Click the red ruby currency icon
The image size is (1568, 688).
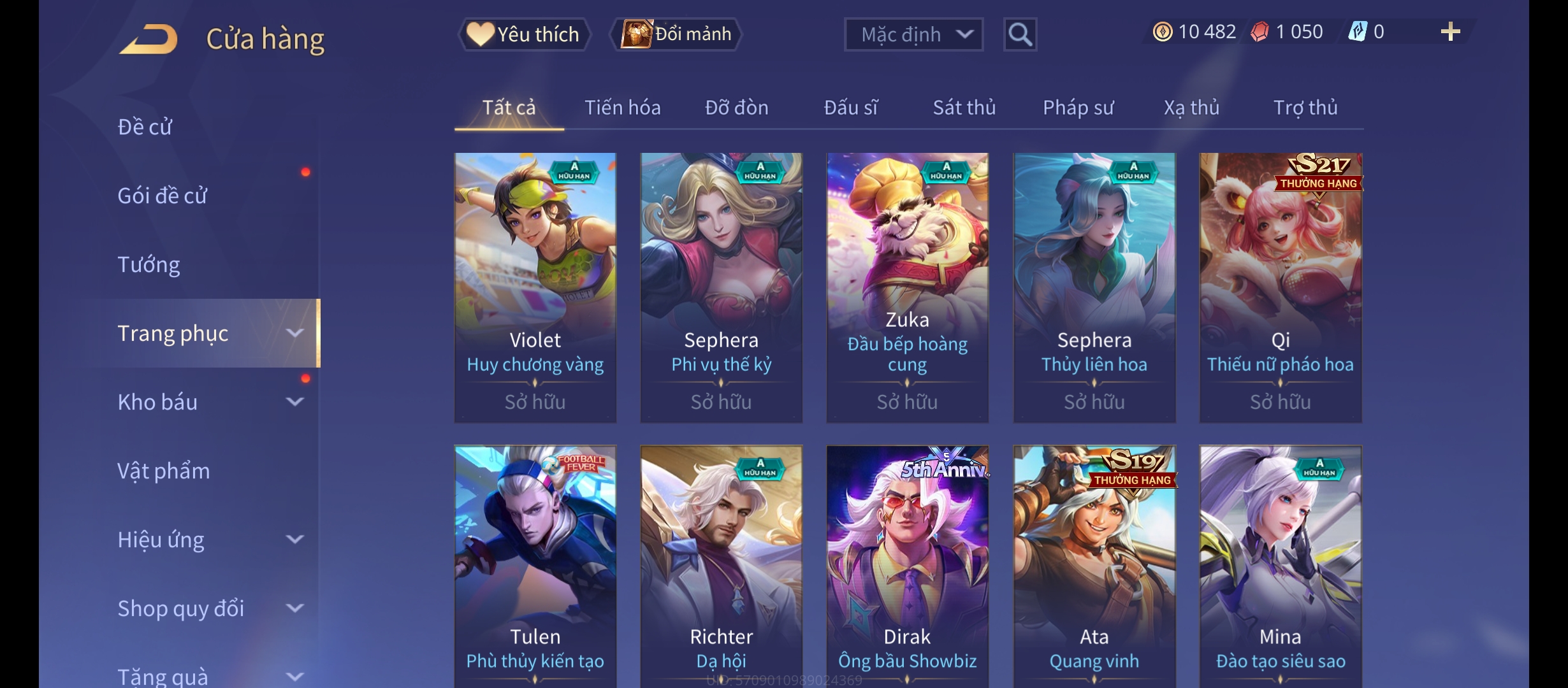(x=1259, y=32)
